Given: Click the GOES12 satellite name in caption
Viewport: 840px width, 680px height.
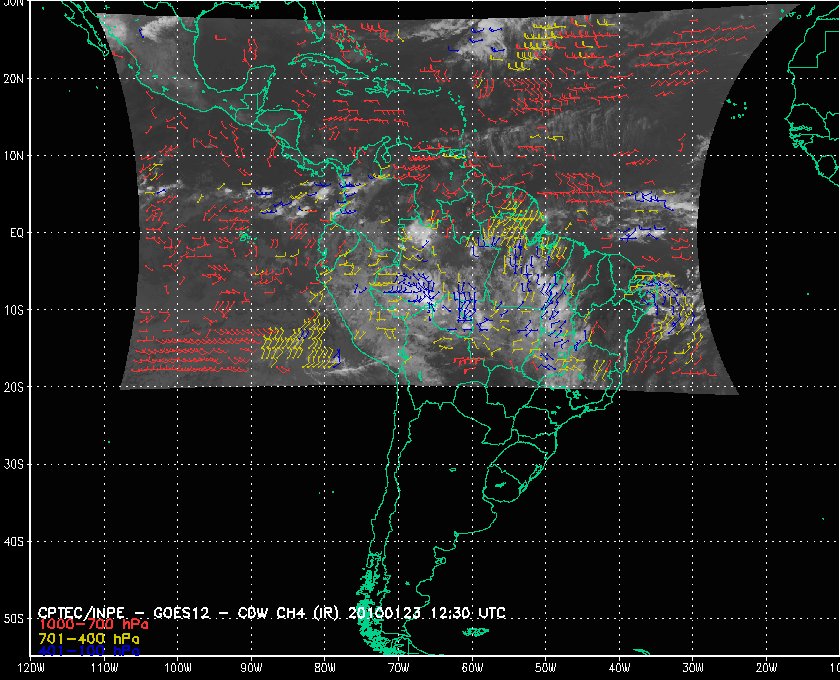Looking at the screenshot, I should (180, 612).
